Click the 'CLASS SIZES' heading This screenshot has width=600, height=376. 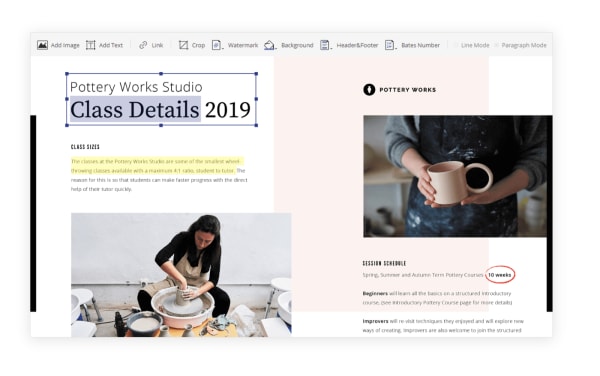(85, 147)
